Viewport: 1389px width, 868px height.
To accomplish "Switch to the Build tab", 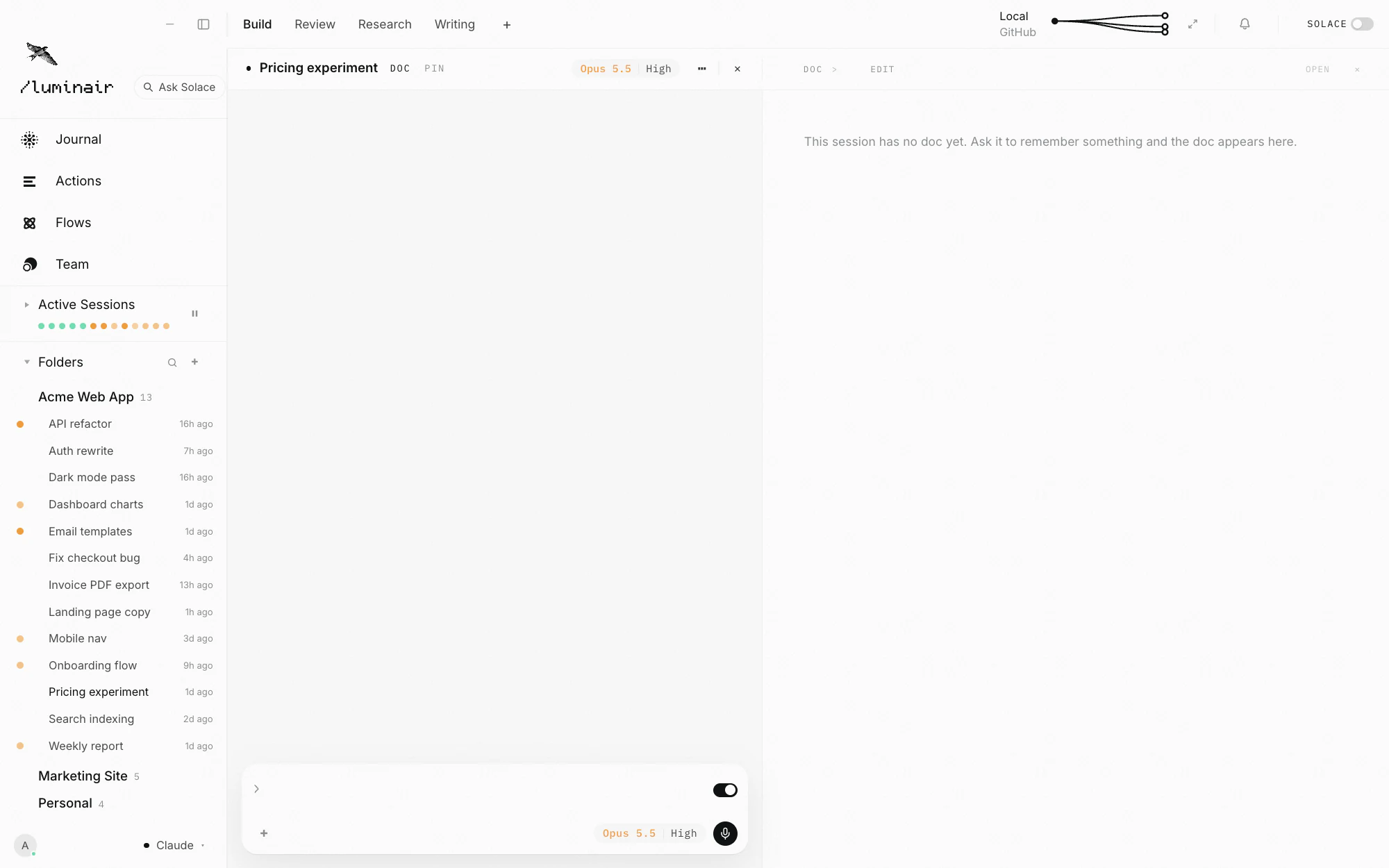I will tap(257, 24).
